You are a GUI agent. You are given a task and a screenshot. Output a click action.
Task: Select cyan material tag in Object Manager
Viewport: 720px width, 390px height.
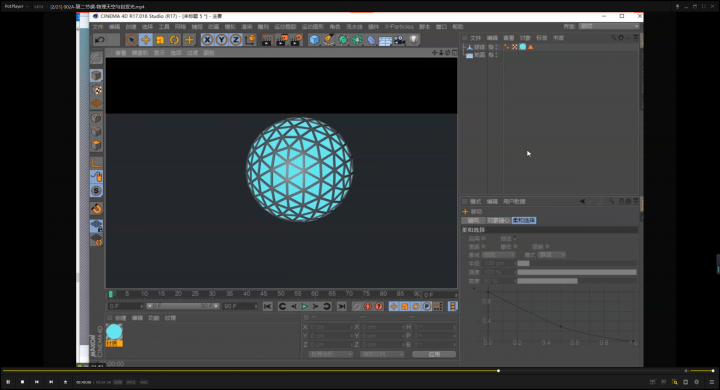523,47
